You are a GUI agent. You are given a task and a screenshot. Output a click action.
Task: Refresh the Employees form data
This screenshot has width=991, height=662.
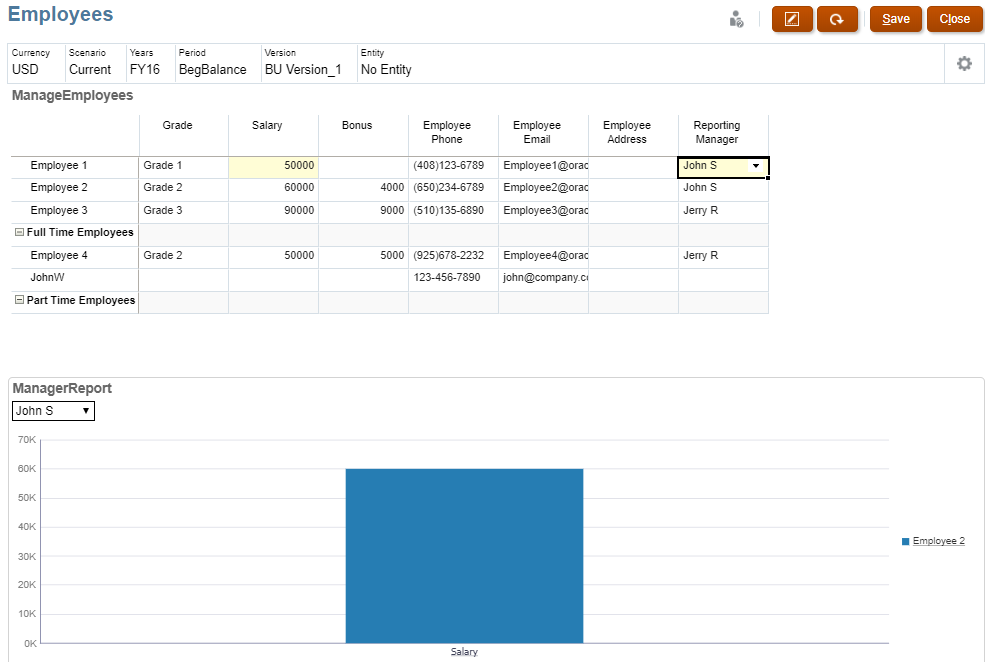click(837, 19)
